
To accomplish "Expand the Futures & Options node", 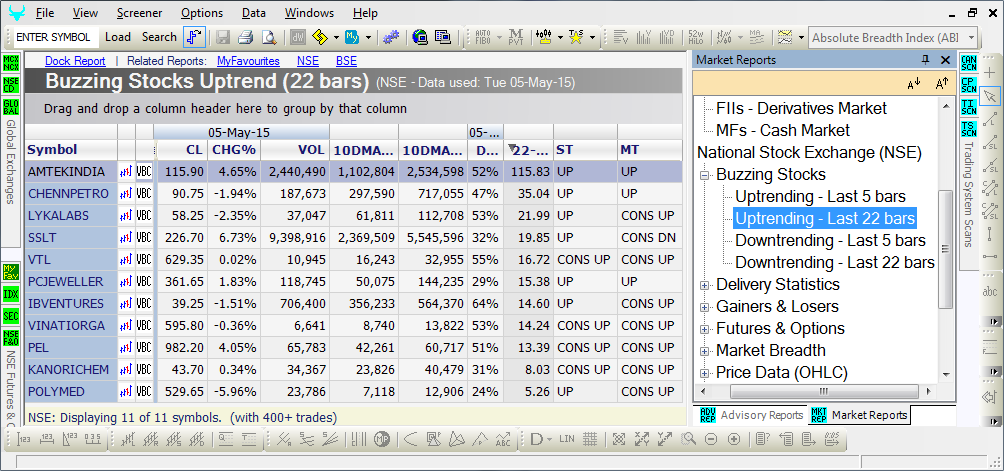I will tap(705, 330).
